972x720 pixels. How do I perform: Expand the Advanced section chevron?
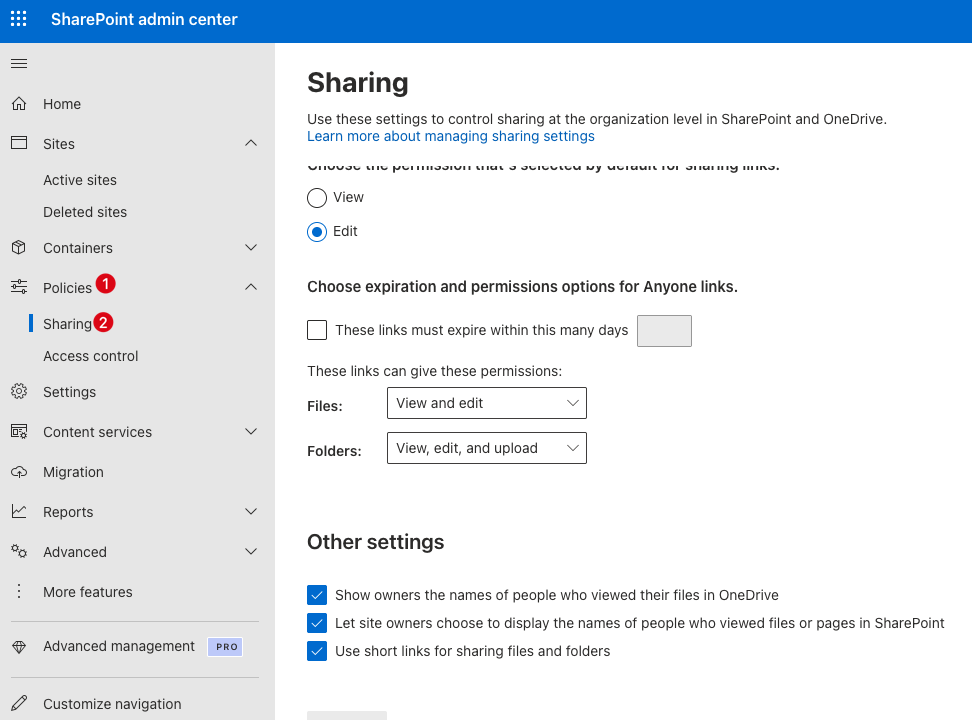click(251, 551)
